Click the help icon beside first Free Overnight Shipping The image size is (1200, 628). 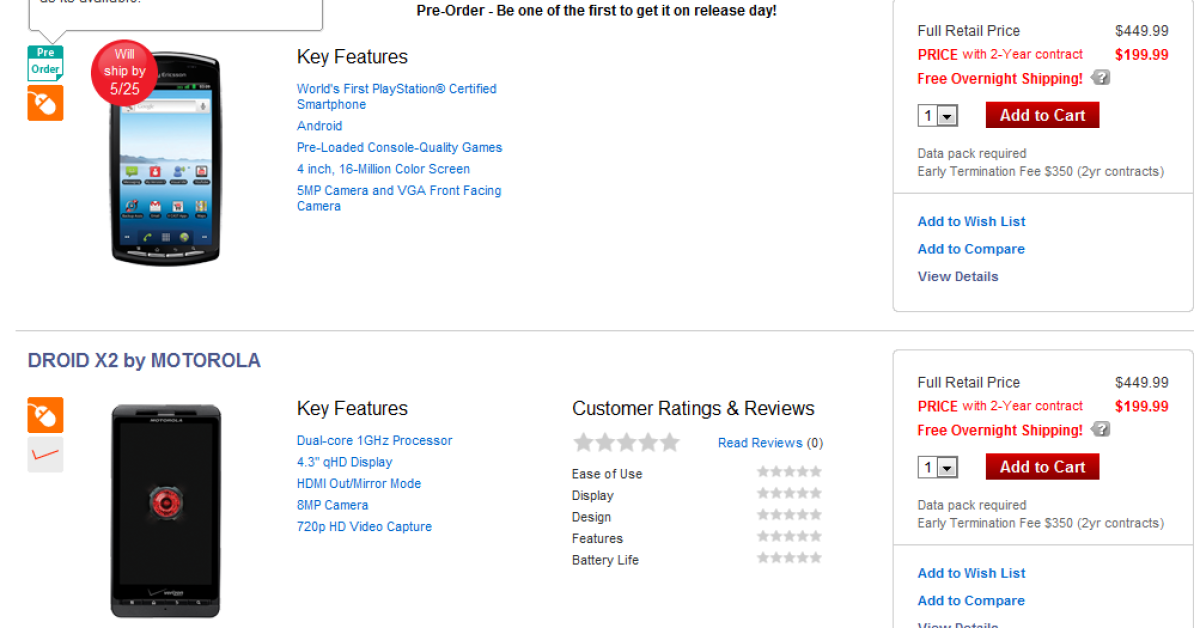coord(1100,78)
